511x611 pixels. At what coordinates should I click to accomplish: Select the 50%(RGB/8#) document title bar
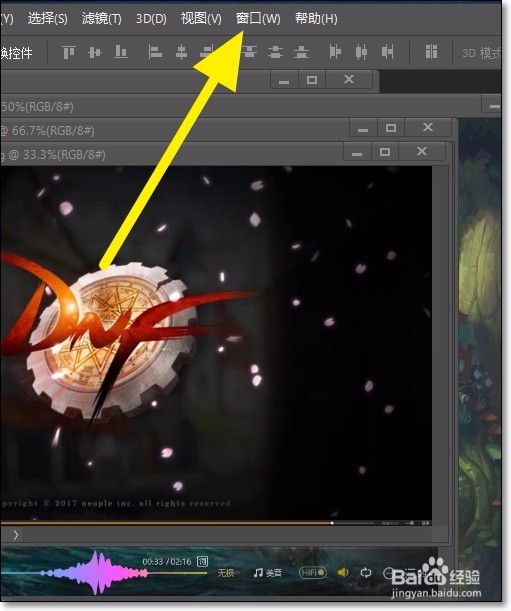[249, 106]
